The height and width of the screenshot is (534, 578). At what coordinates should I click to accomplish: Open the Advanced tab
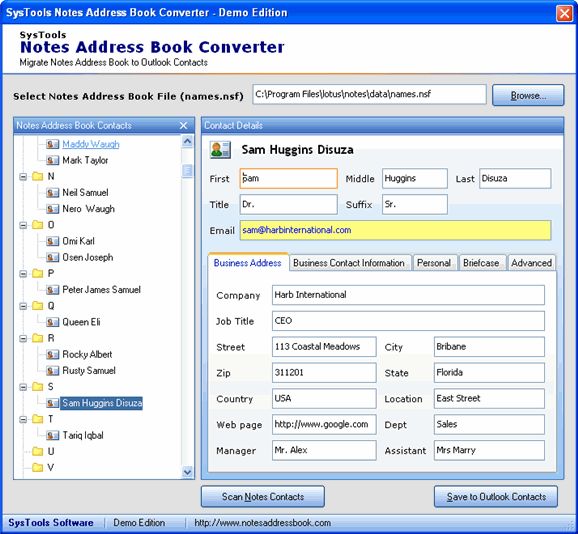pyautogui.click(x=532, y=263)
